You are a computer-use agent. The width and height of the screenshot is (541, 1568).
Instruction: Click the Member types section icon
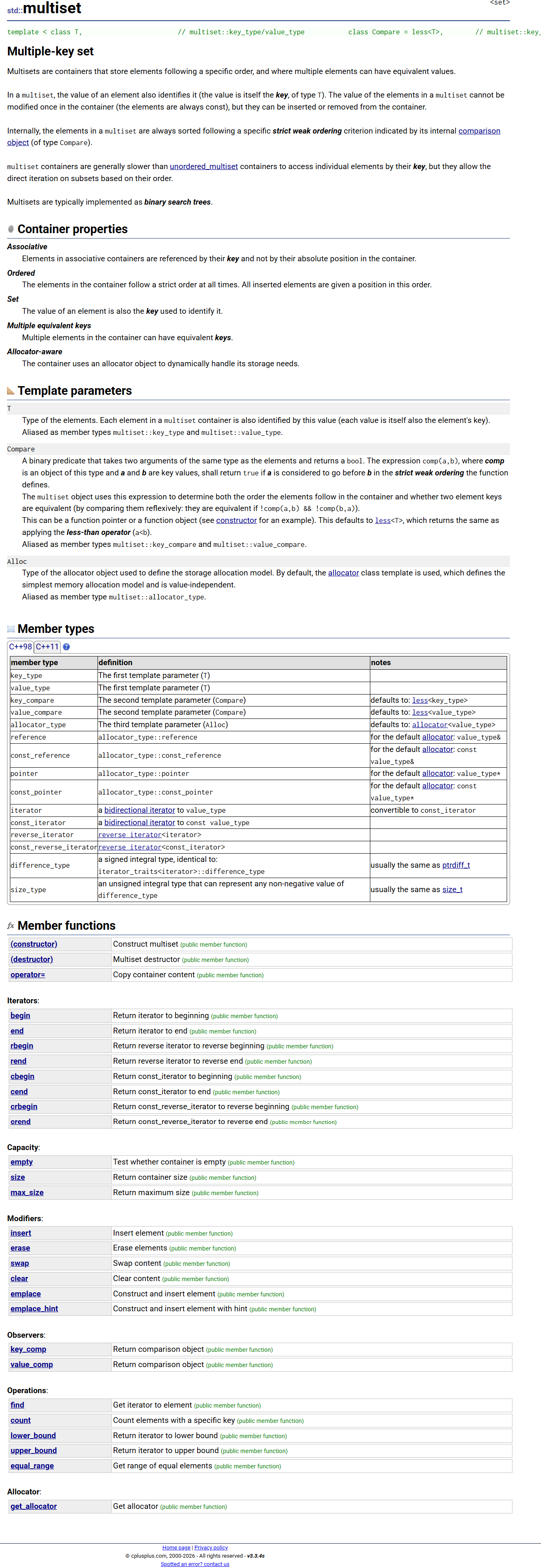[x=11, y=629]
